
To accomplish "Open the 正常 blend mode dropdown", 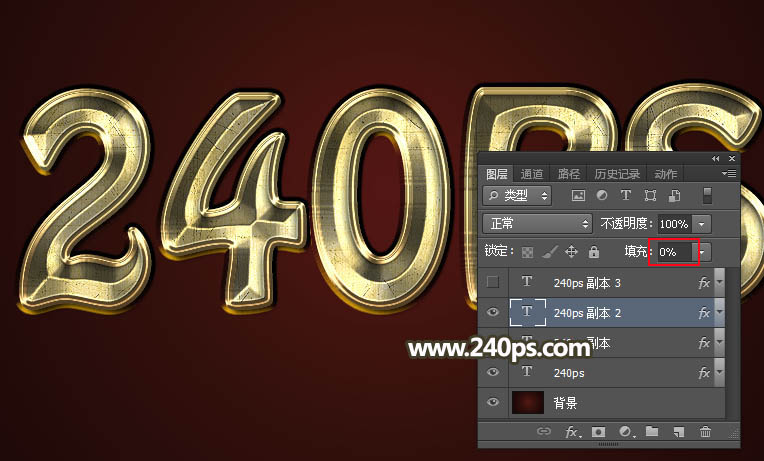I will 537,224.
